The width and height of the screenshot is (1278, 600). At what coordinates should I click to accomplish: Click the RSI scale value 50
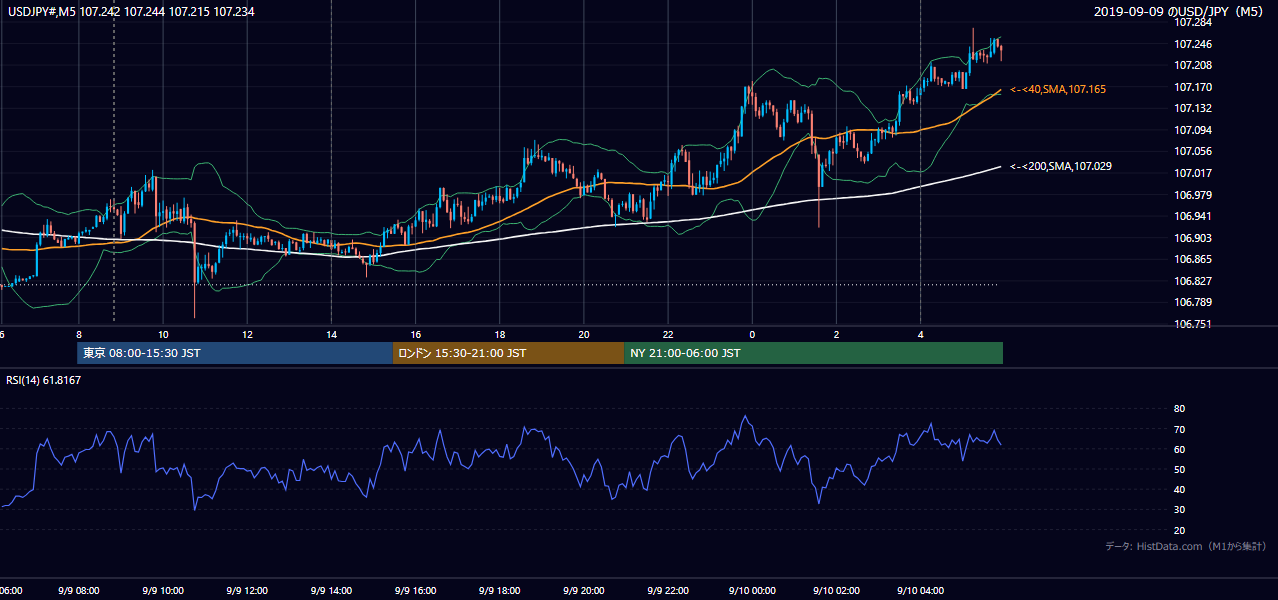tap(1179, 470)
